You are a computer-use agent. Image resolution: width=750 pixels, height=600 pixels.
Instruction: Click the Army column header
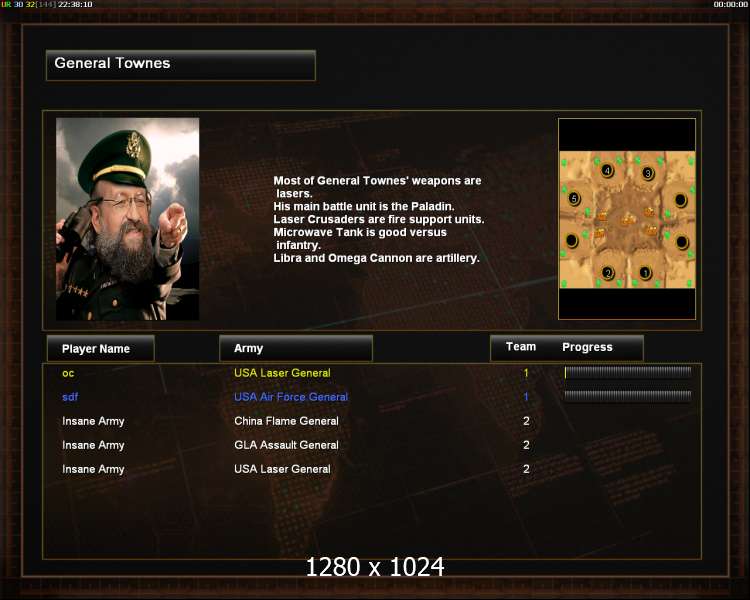coord(296,348)
